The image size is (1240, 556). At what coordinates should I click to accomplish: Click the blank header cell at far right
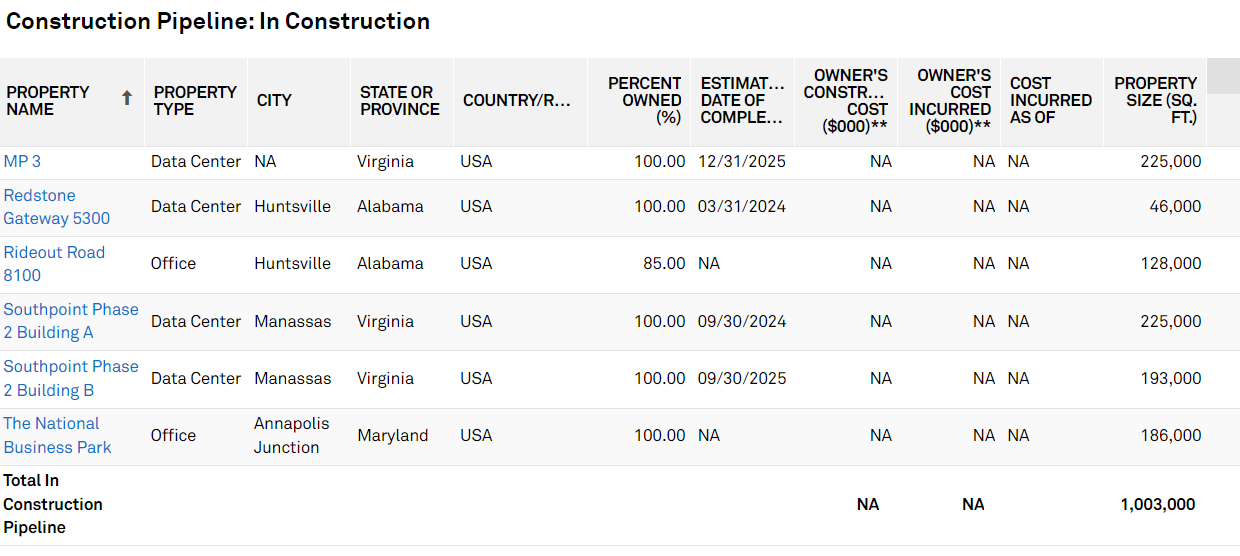point(1223,75)
